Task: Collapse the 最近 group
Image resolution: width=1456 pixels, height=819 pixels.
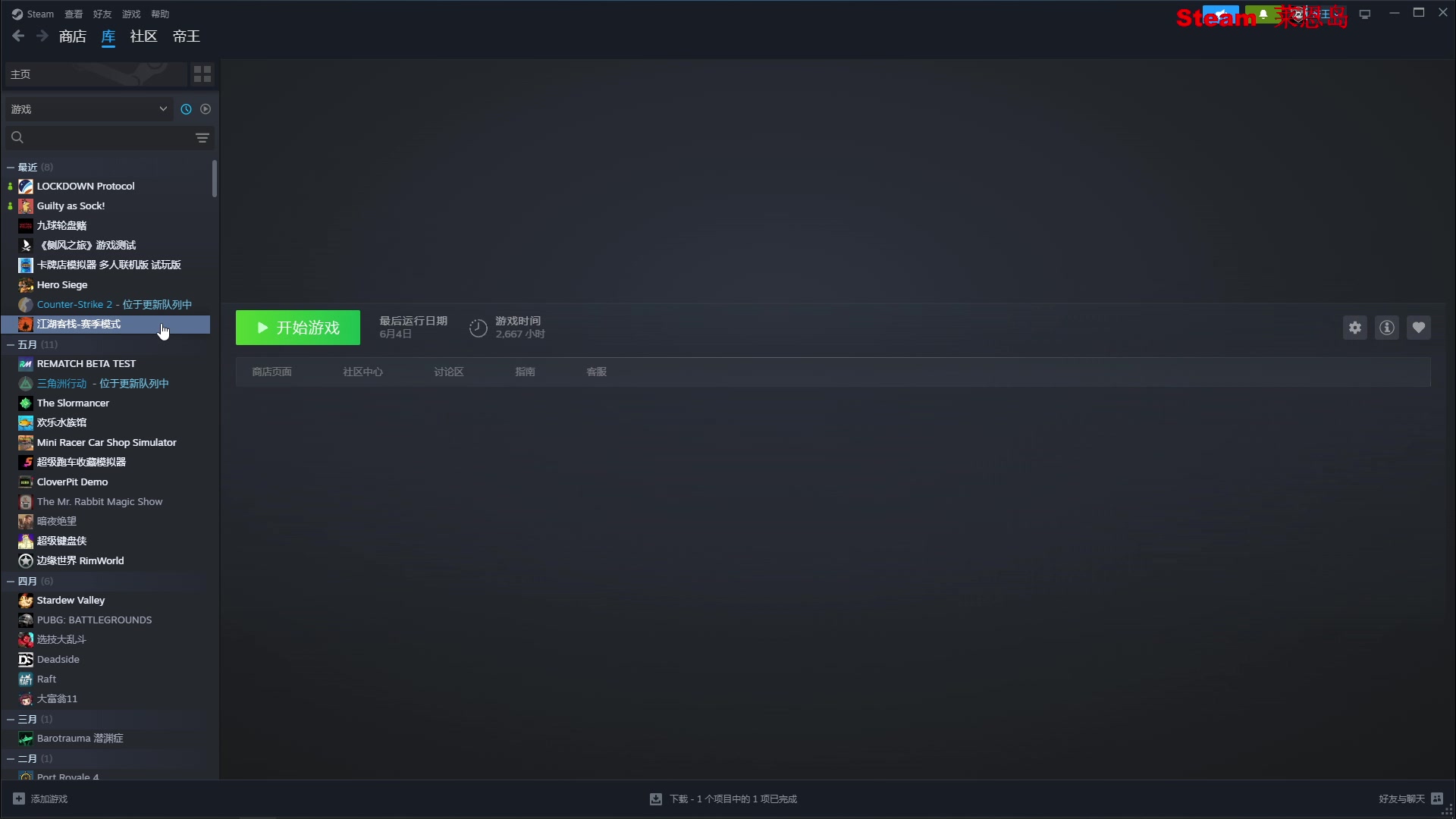Action: click(x=11, y=167)
